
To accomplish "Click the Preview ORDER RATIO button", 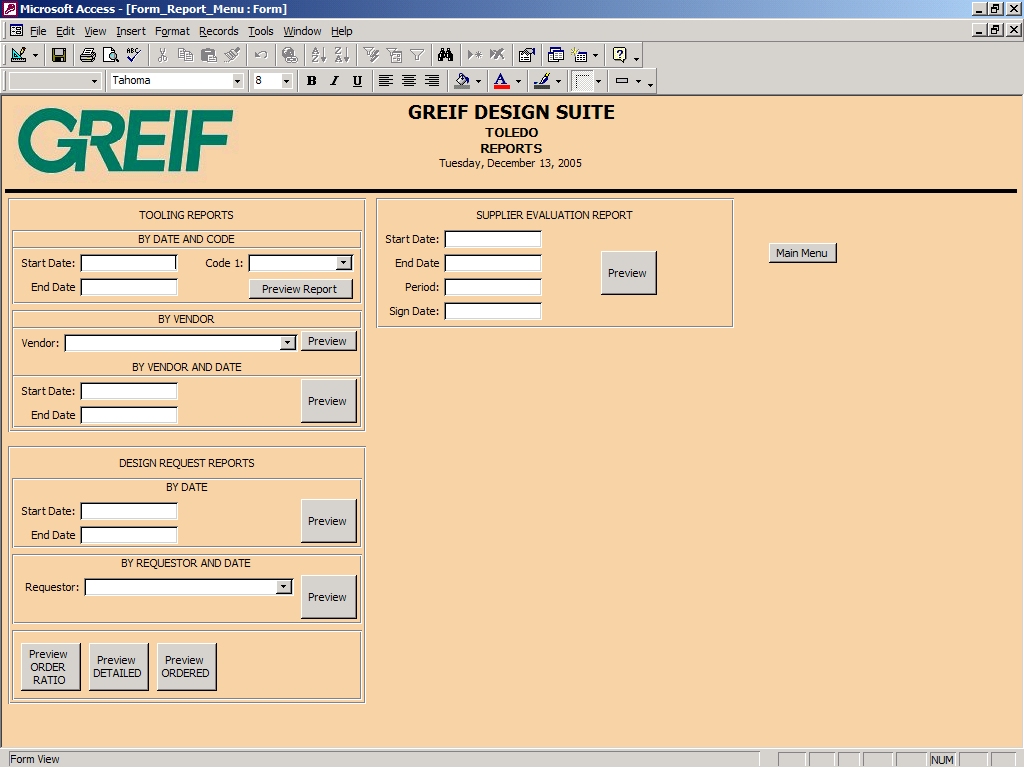I will (x=50, y=667).
